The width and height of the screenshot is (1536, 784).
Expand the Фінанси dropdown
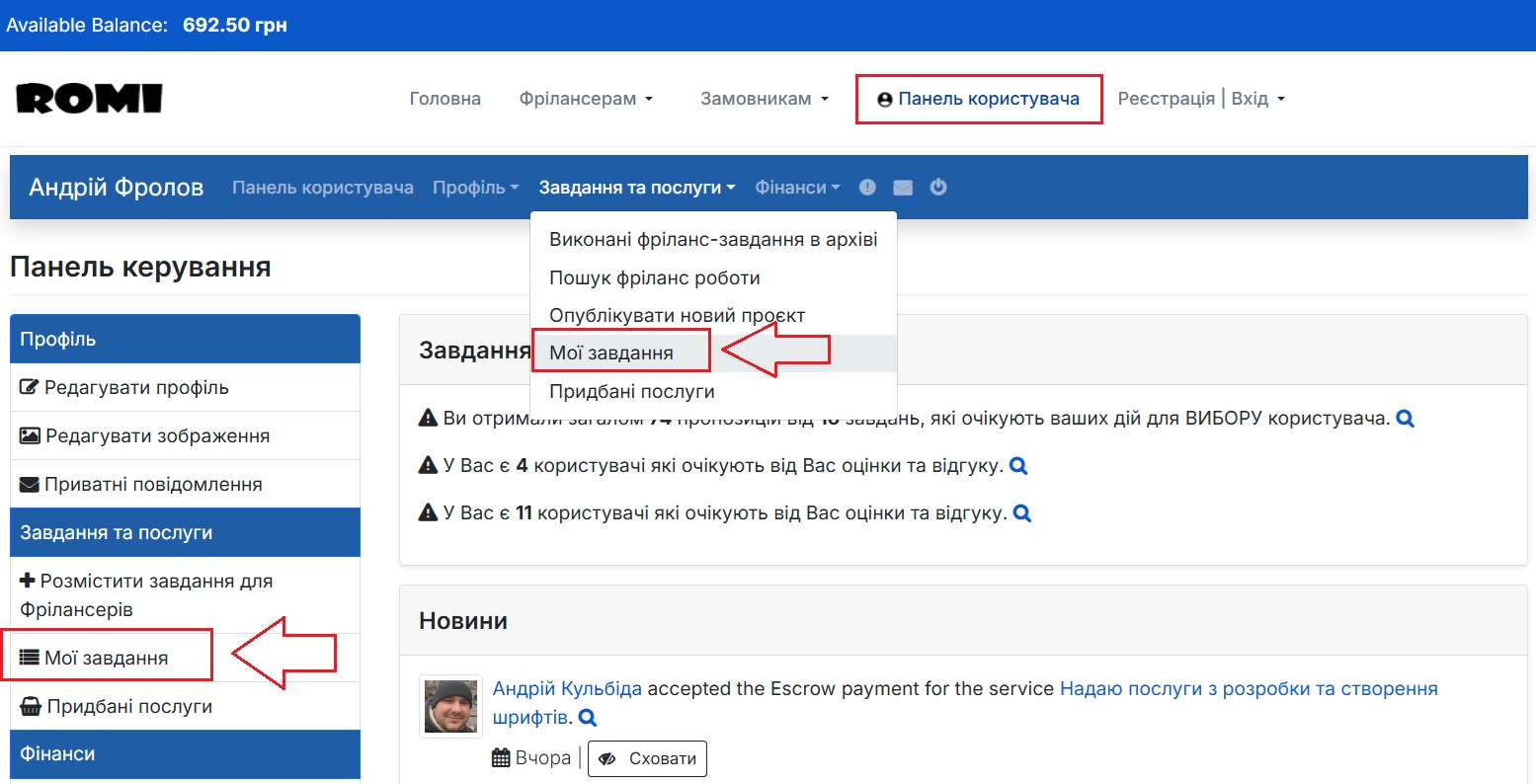coord(796,187)
